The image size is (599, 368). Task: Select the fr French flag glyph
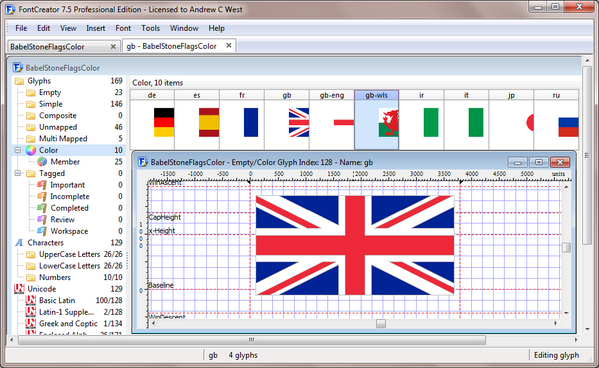click(x=242, y=120)
